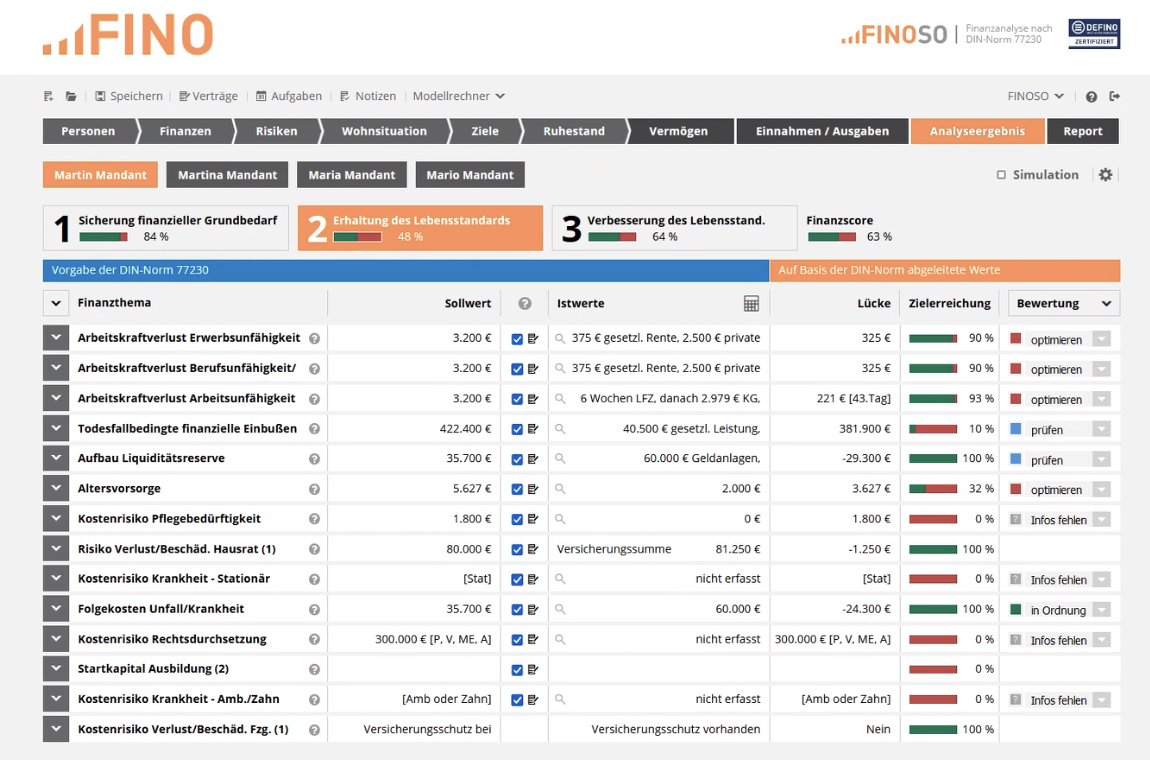Click the Speichern button
Viewport: 1150px width, 760px height.
pos(129,96)
